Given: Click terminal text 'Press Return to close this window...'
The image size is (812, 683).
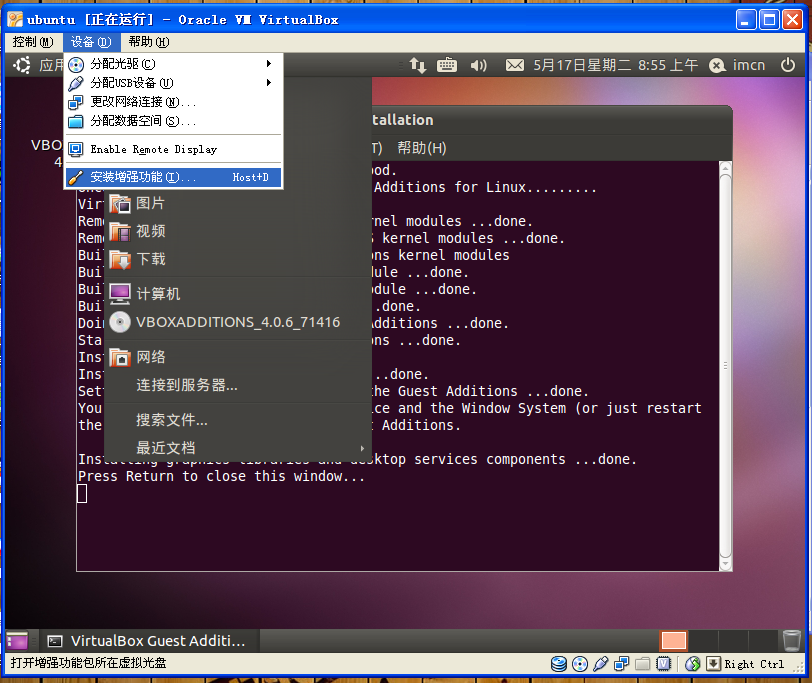Looking at the screenshot, I should [222, 476].
